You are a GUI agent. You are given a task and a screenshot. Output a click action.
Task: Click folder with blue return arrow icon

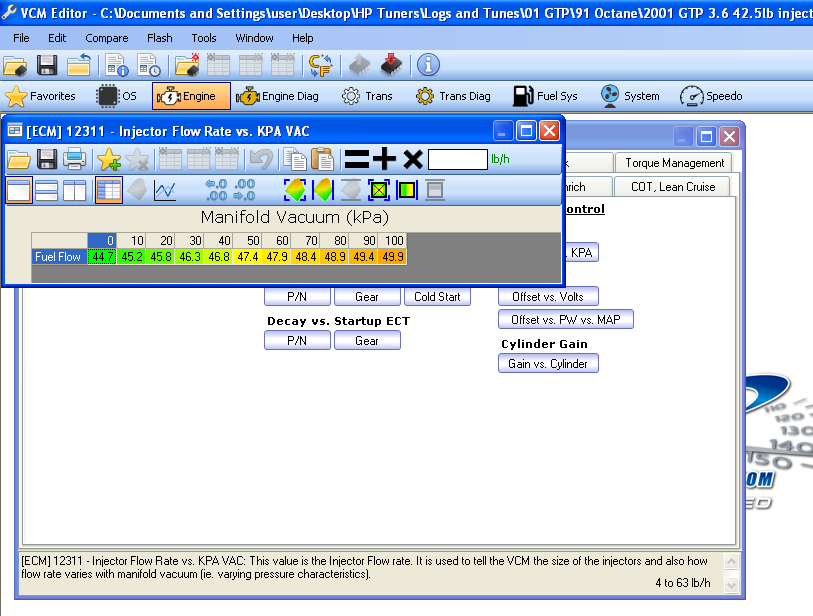pos(79,66)
